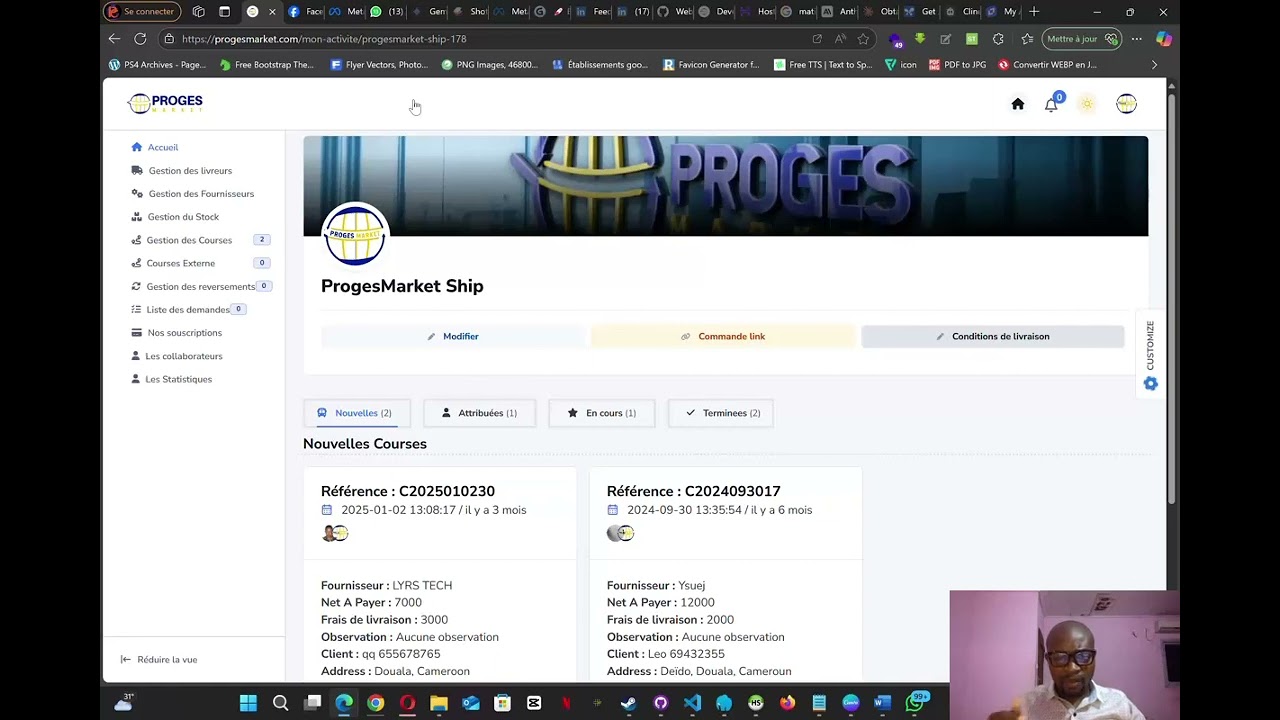The image size is (1280, 720).
Task: Click the Se connecter profile button
Action: click(x=142, y=12)
